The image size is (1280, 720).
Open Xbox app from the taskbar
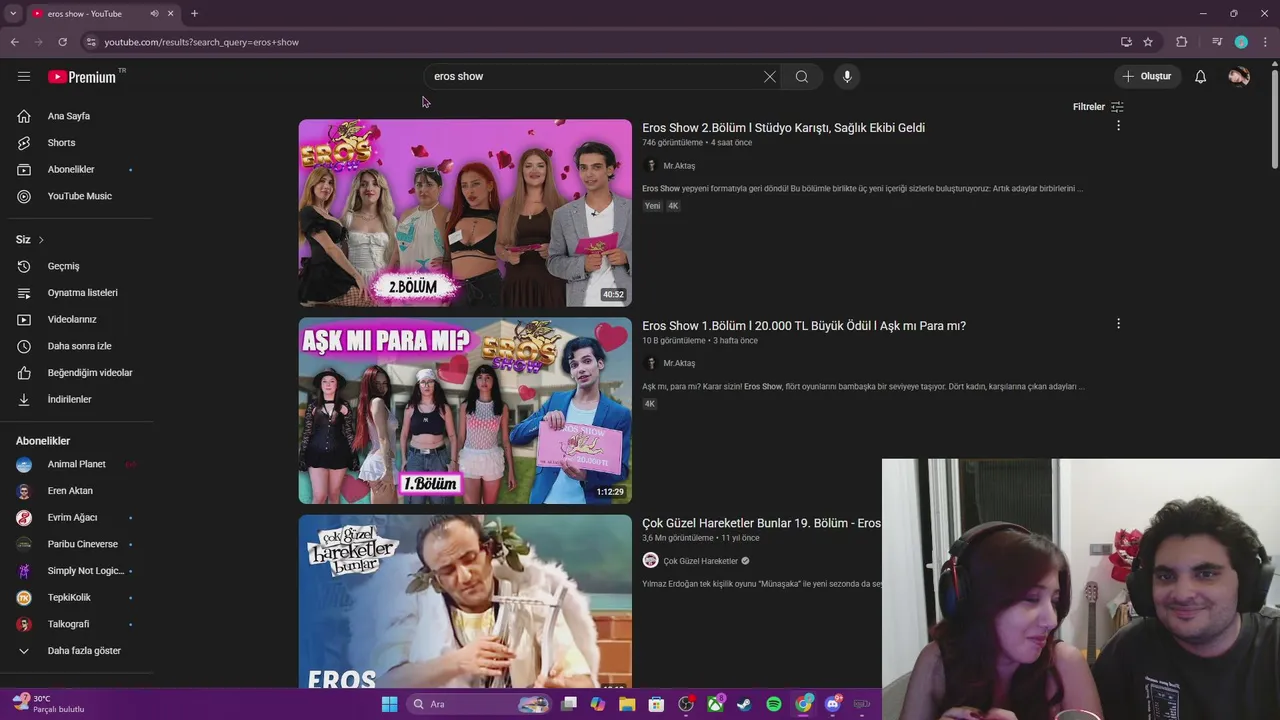click(x=716, y=704)
